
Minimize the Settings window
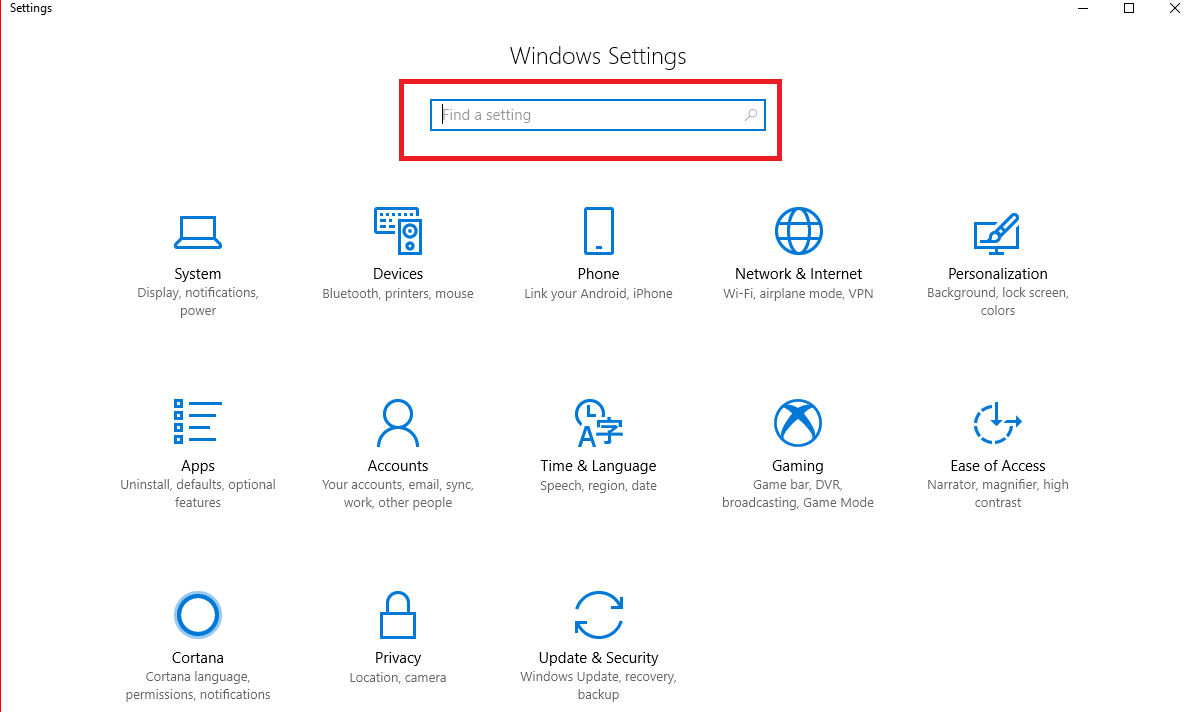(x=1083, y=8)
